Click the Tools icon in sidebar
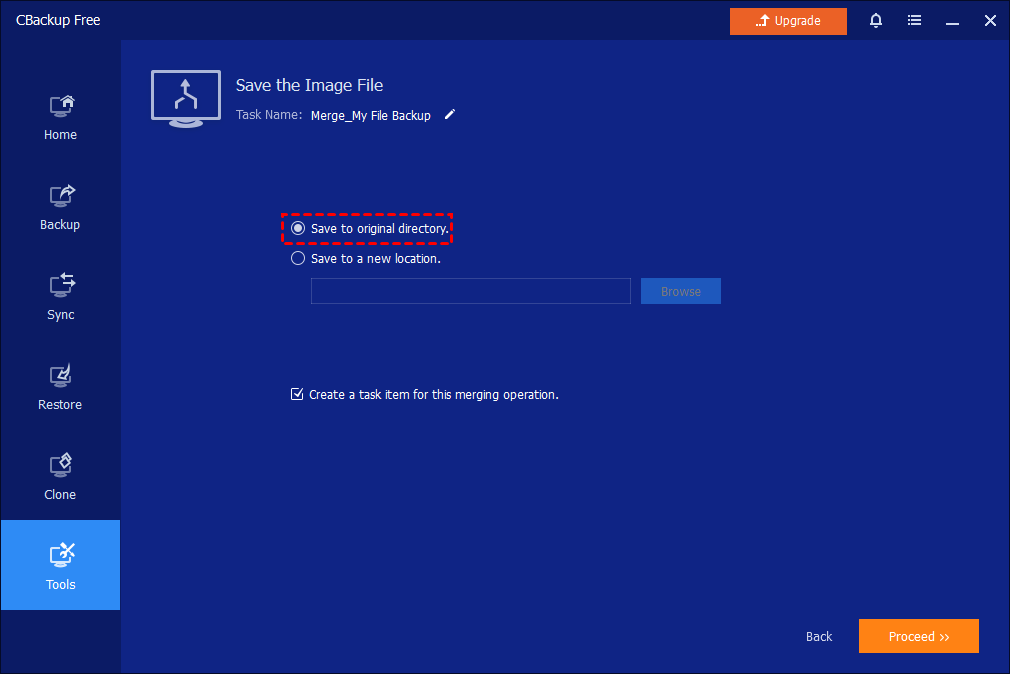Screen dimensions: 1010x674 pos(60,555)
